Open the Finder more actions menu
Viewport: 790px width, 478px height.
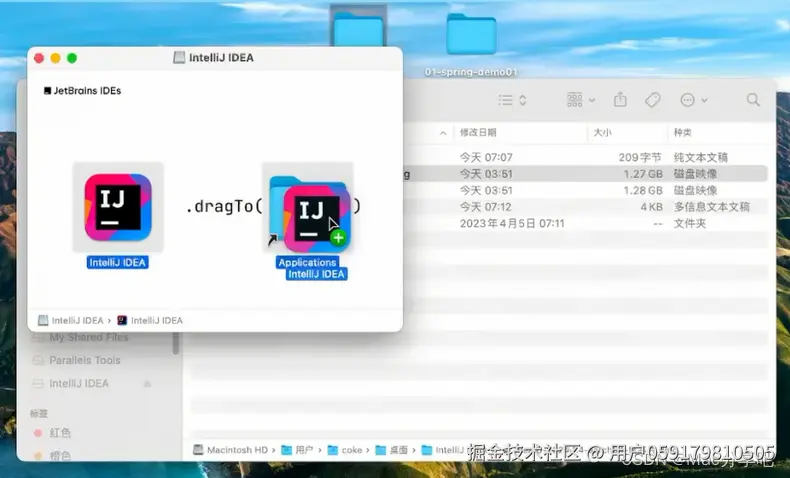click(x=694, y=100)
